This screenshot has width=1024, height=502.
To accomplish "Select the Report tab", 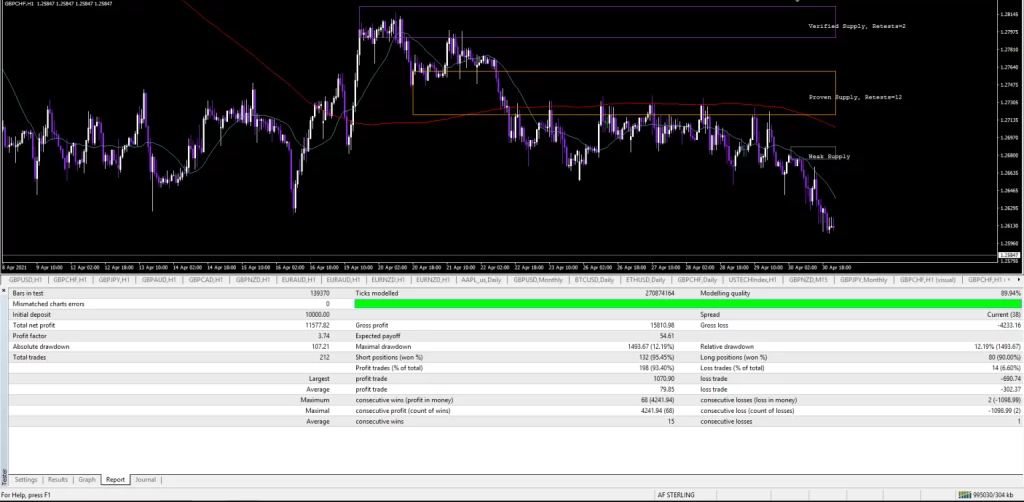I will tap(115, 480).
